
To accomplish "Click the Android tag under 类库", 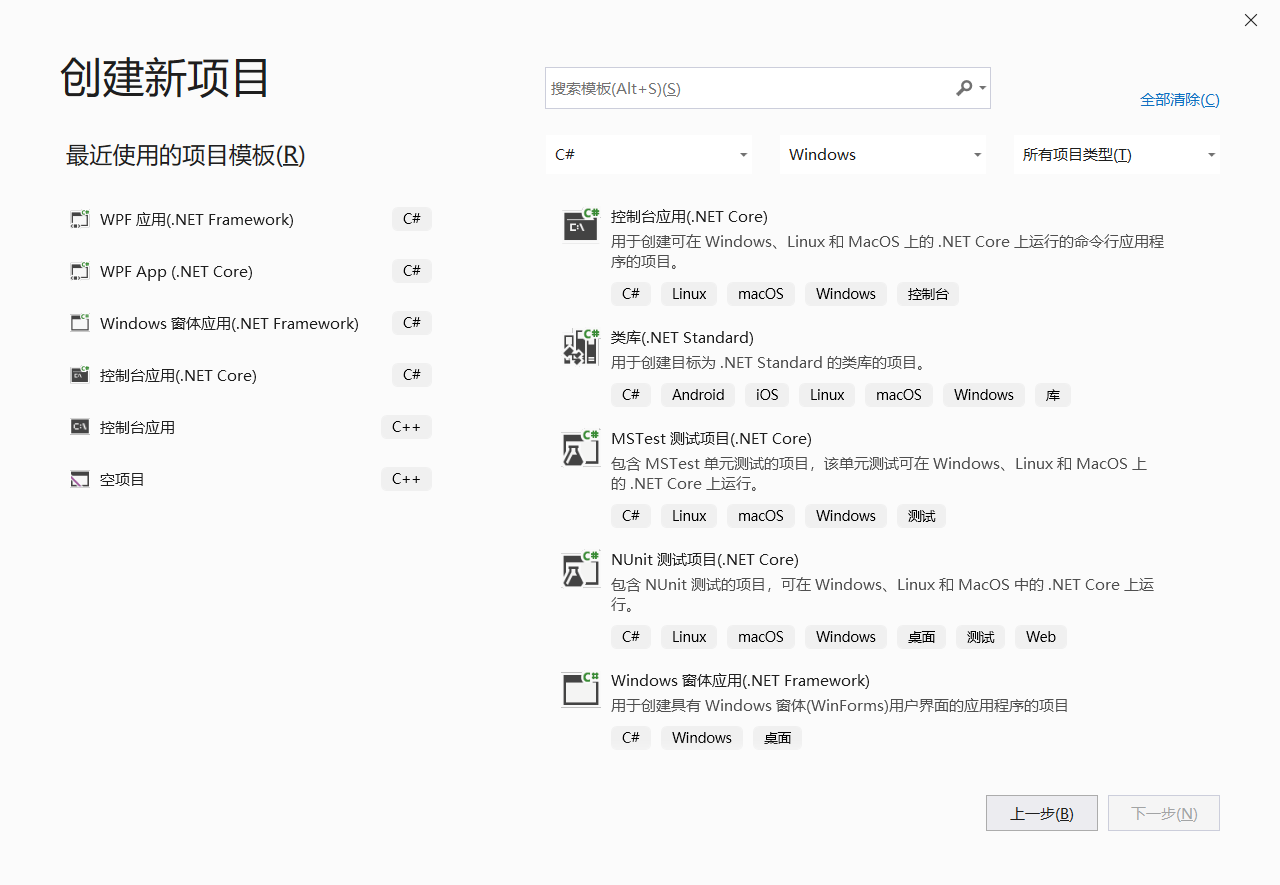I will (698, 395).
